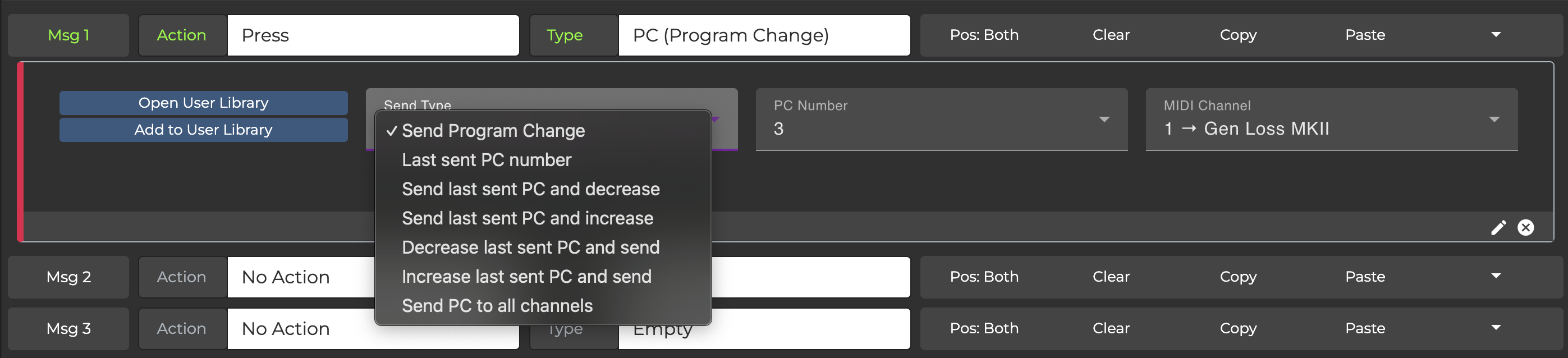Expand the Msg 3 row options arrow
1568x358 pixels.
pos(1496,328)
